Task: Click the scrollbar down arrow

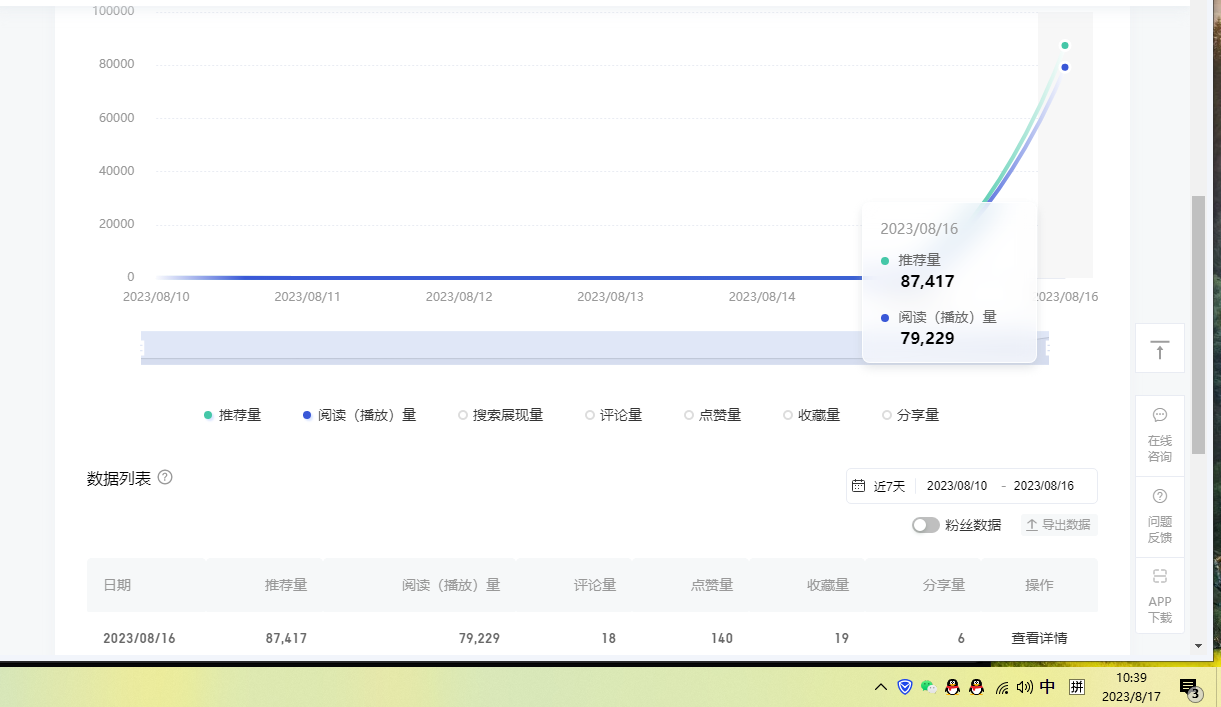Action: tap(1198, 646)
